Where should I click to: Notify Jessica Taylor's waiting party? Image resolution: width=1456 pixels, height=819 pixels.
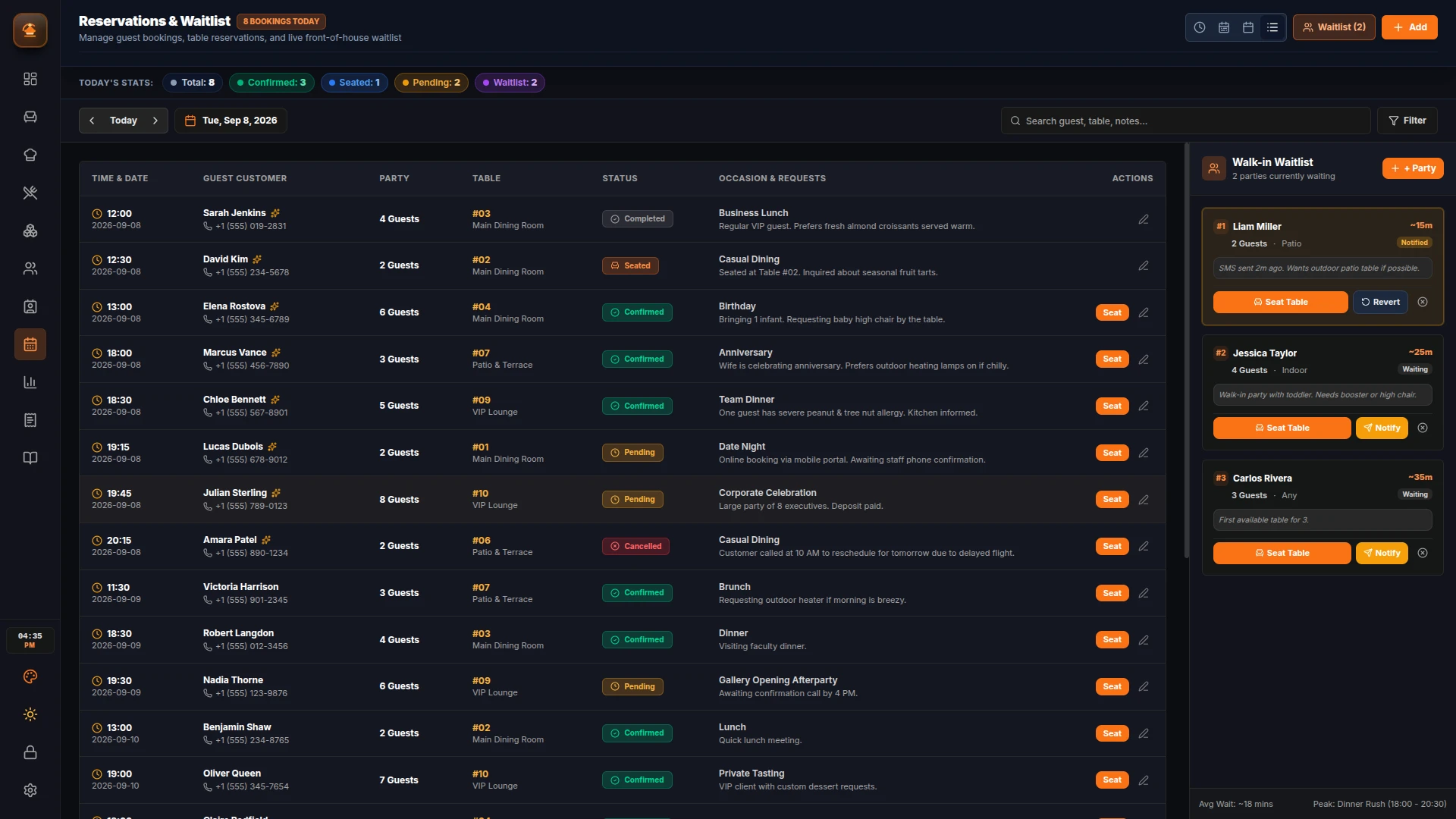coord(1382,428)
